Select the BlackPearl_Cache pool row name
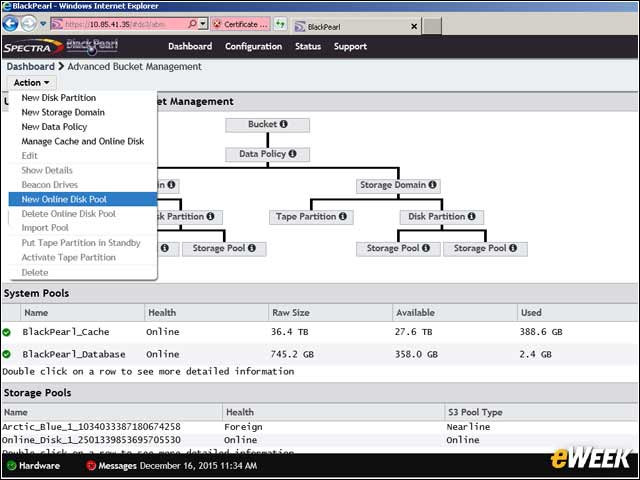The image size is (640, 480). click(x=66, y=332)
